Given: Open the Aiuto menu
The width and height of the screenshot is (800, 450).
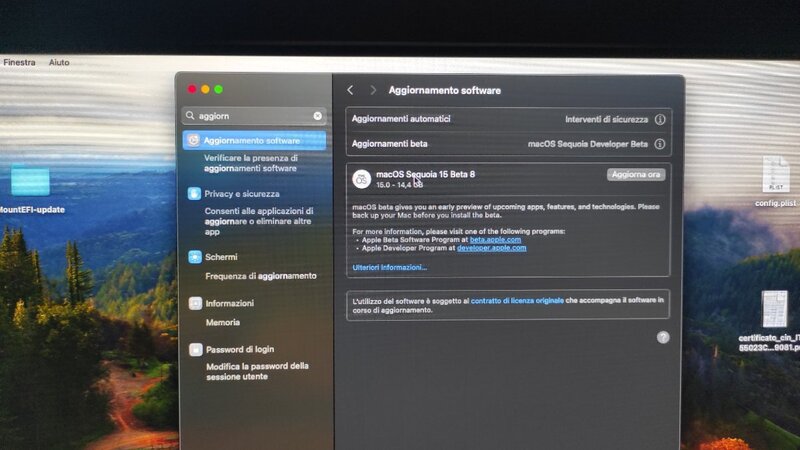Looking at the screenshot, I should click(x=59, y=62).
